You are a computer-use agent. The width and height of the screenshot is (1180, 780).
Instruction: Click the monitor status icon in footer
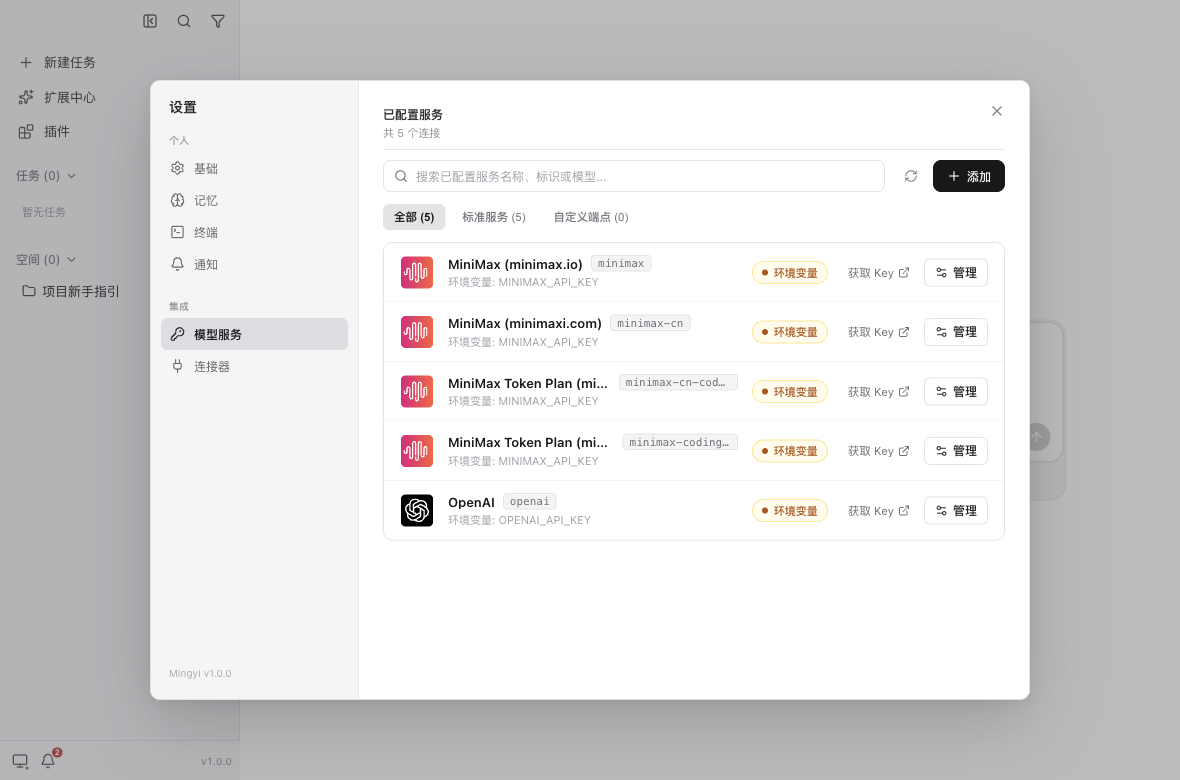point(20,761)
